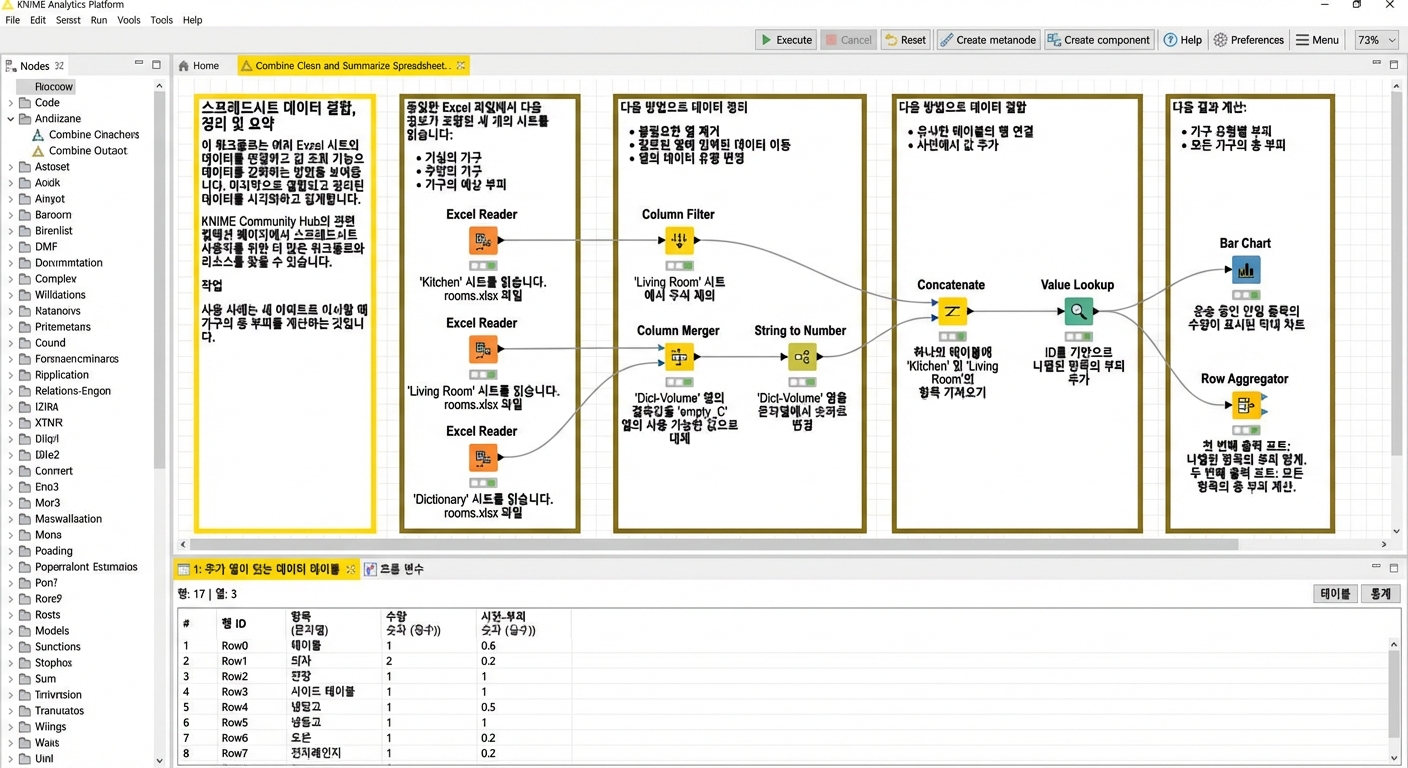1408x768 pixels.
Task: Click the Reset button
Action: 906,40
